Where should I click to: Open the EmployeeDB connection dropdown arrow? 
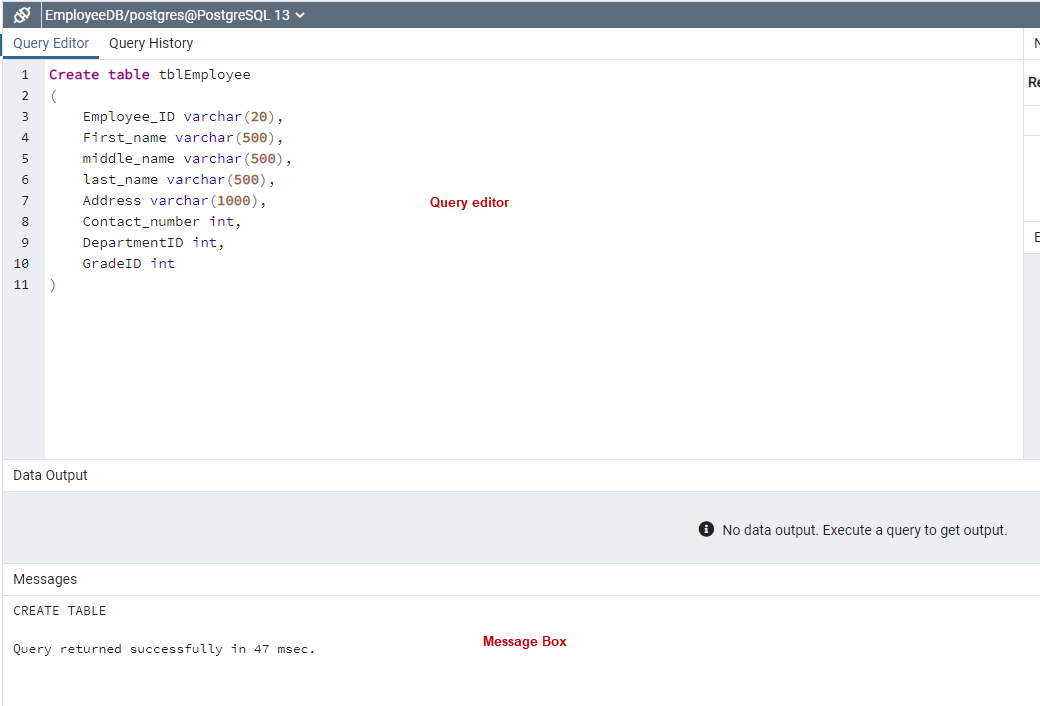pyautogui.click(x=300, y=15)
